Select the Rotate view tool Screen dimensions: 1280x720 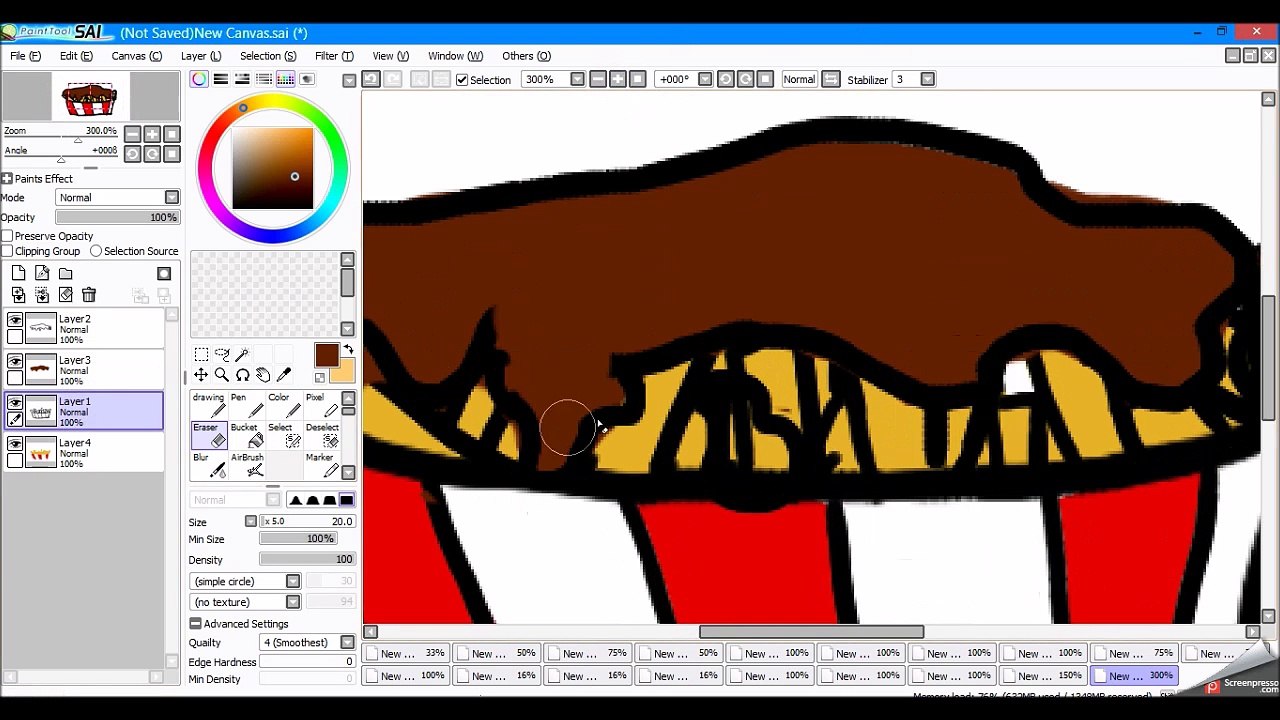pos(242,375)
